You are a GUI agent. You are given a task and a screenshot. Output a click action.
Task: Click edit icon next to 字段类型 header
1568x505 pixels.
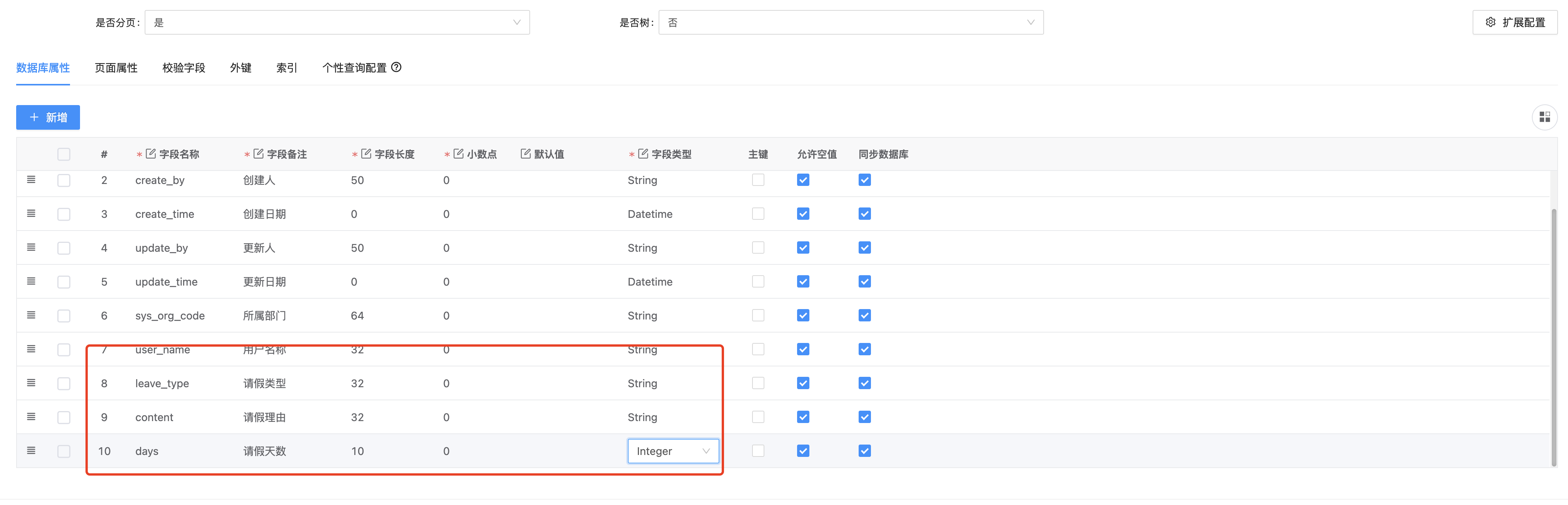[643, 154]
